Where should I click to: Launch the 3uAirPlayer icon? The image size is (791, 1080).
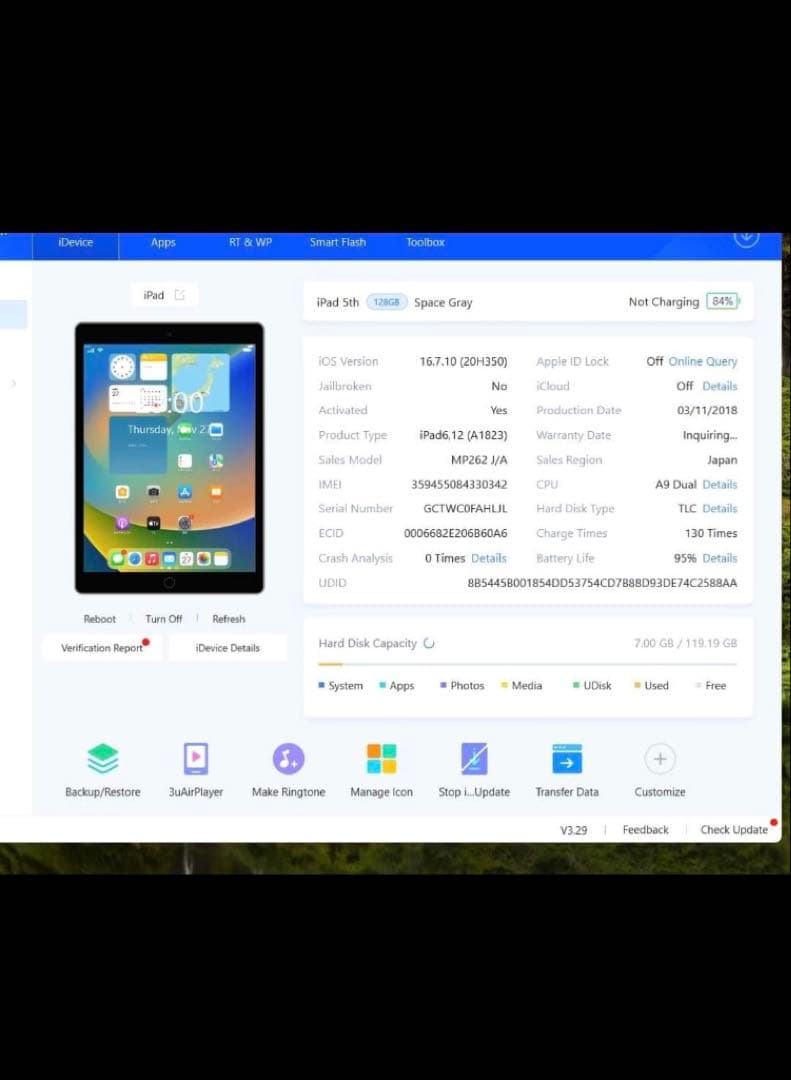pos(196,759)
